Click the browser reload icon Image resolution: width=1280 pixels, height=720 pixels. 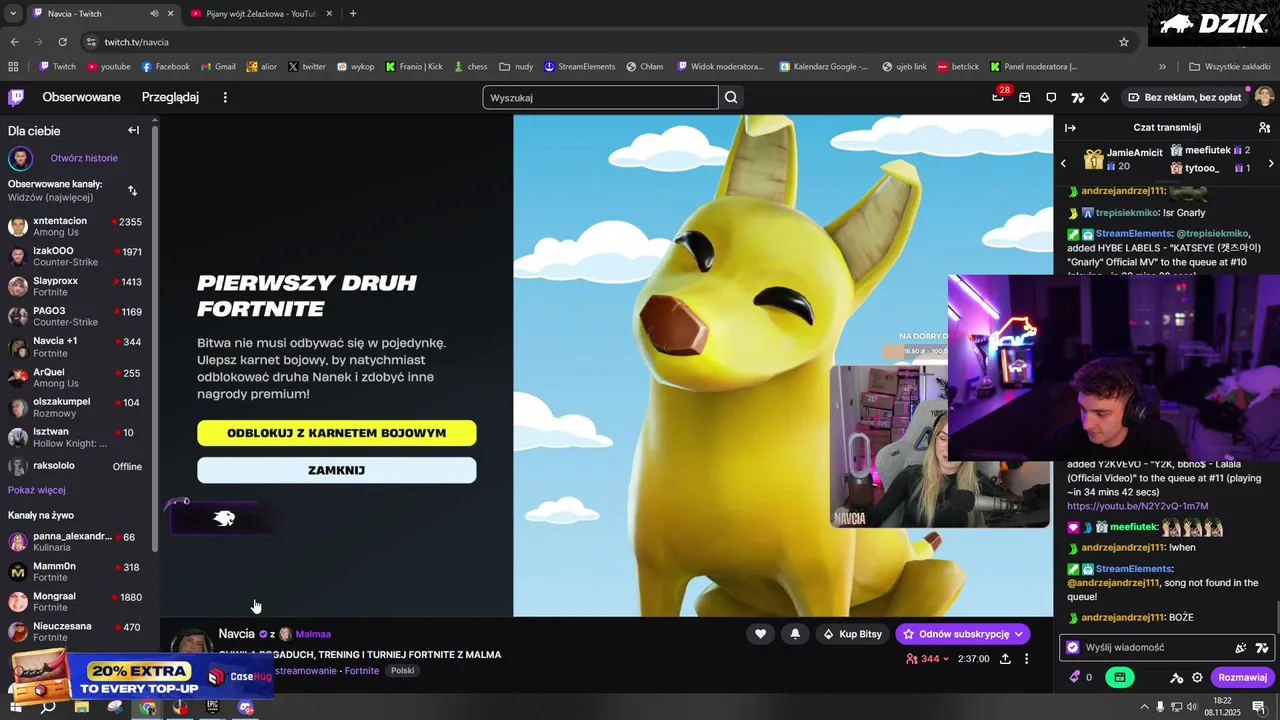(x=62, y=42)
